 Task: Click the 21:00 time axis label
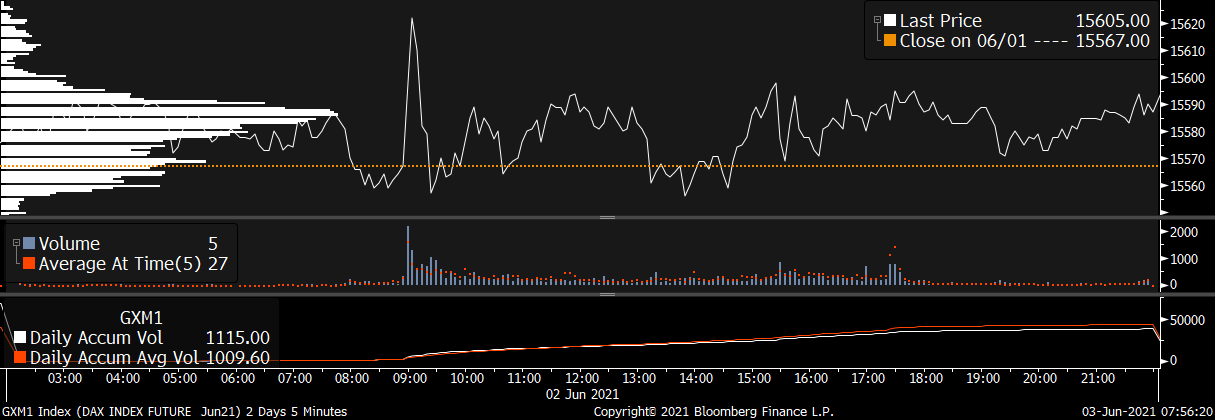(x=1098, y=379)
